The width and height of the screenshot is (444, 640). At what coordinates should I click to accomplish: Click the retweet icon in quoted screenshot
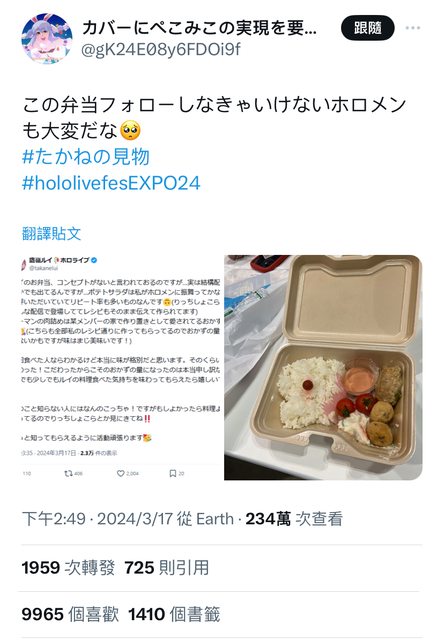pyautogui.click(x=68, y=473)
